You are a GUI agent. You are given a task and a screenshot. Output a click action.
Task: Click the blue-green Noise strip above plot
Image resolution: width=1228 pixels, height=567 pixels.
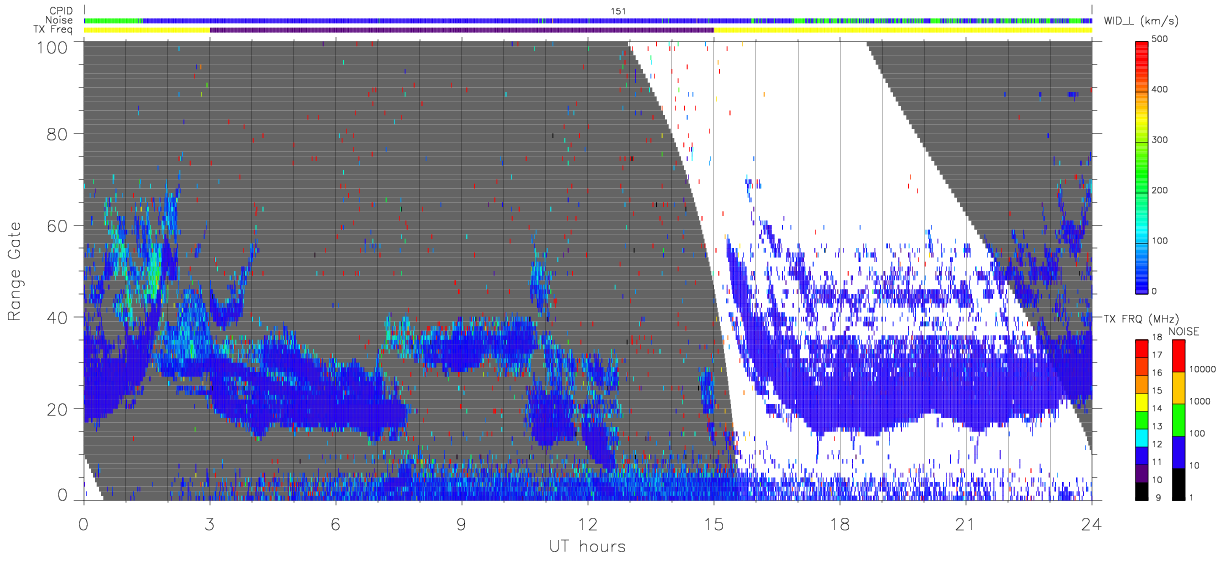click(x=588, y=20)
